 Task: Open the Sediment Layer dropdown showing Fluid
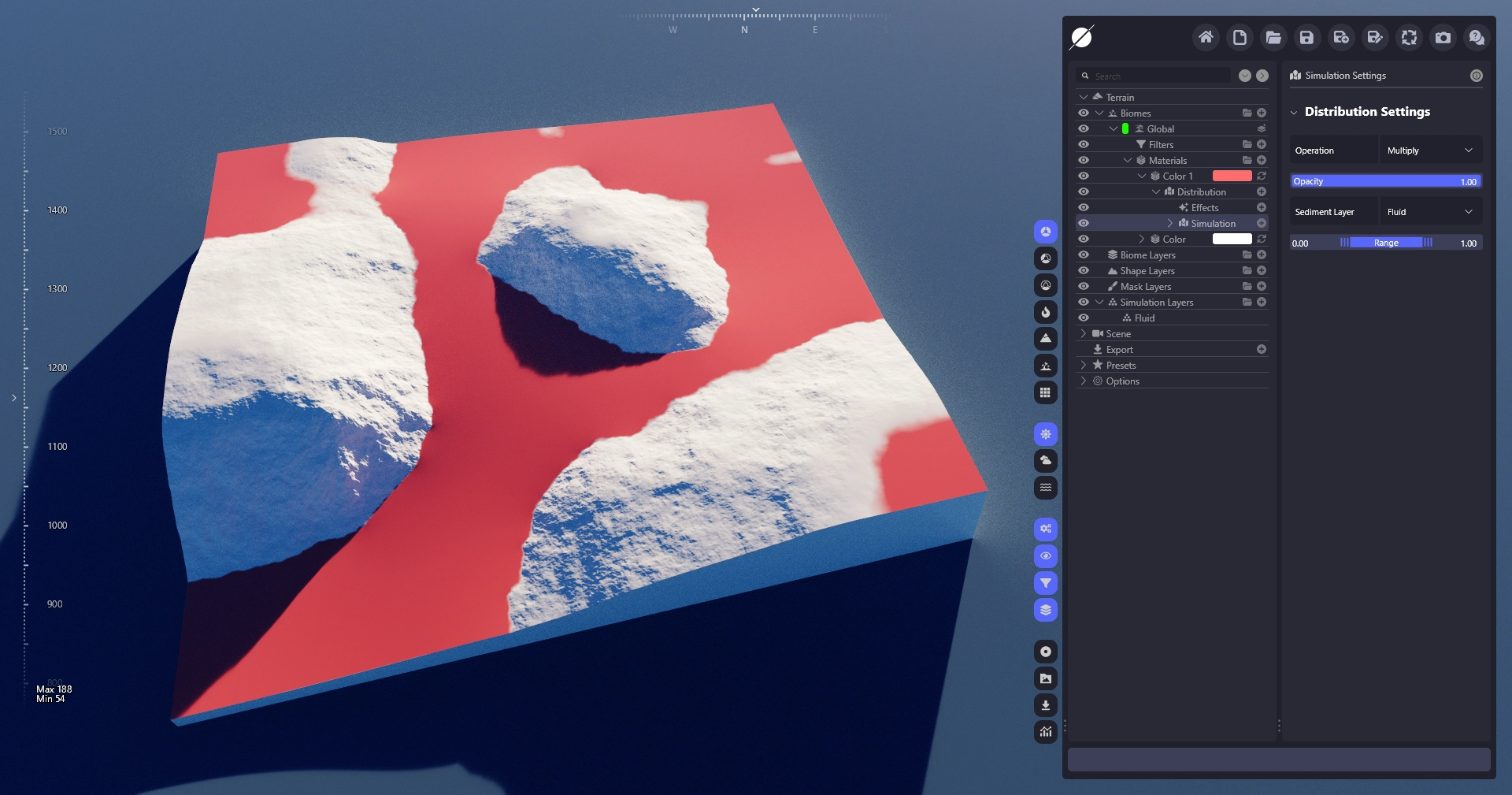pos(1429,212)
